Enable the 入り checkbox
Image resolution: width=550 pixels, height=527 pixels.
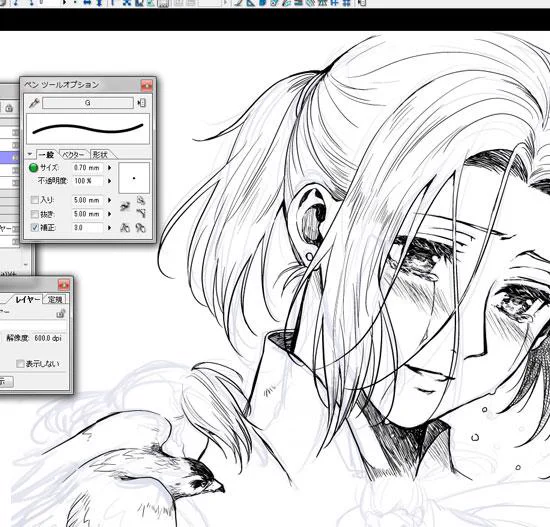pyautogui.click(x=35, y=200)
